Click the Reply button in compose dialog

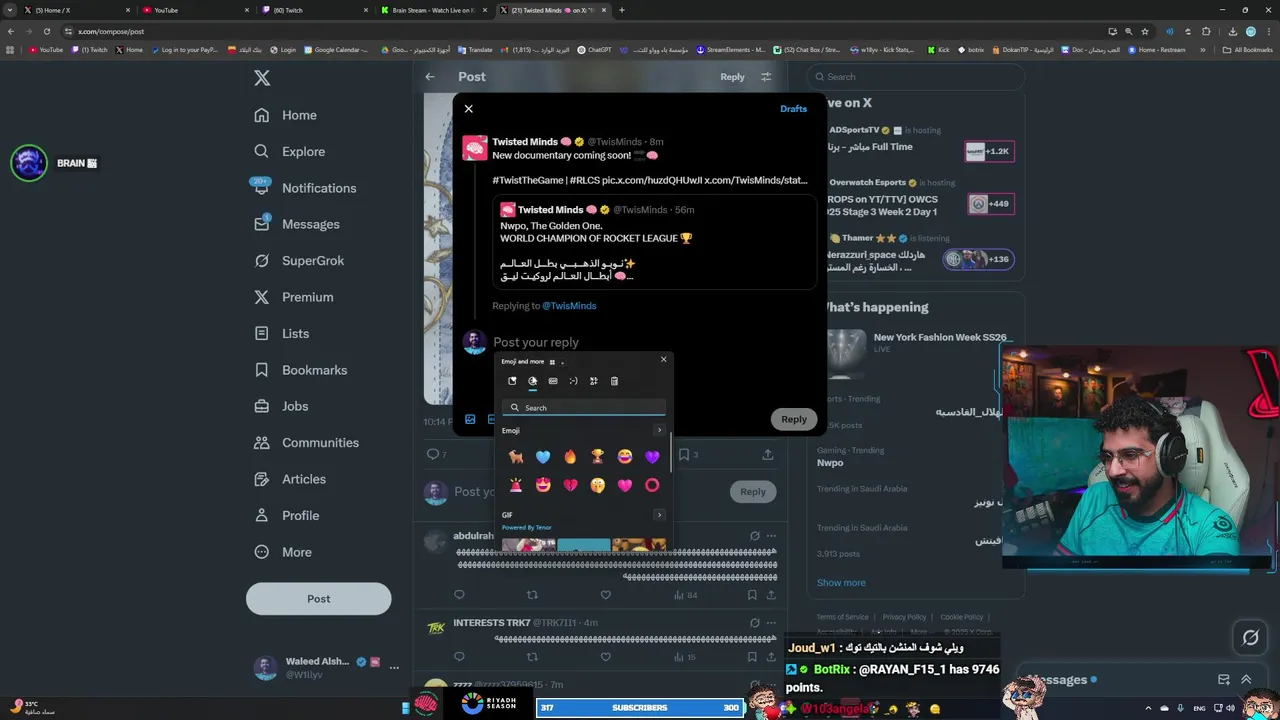click(x=794, y=419)
